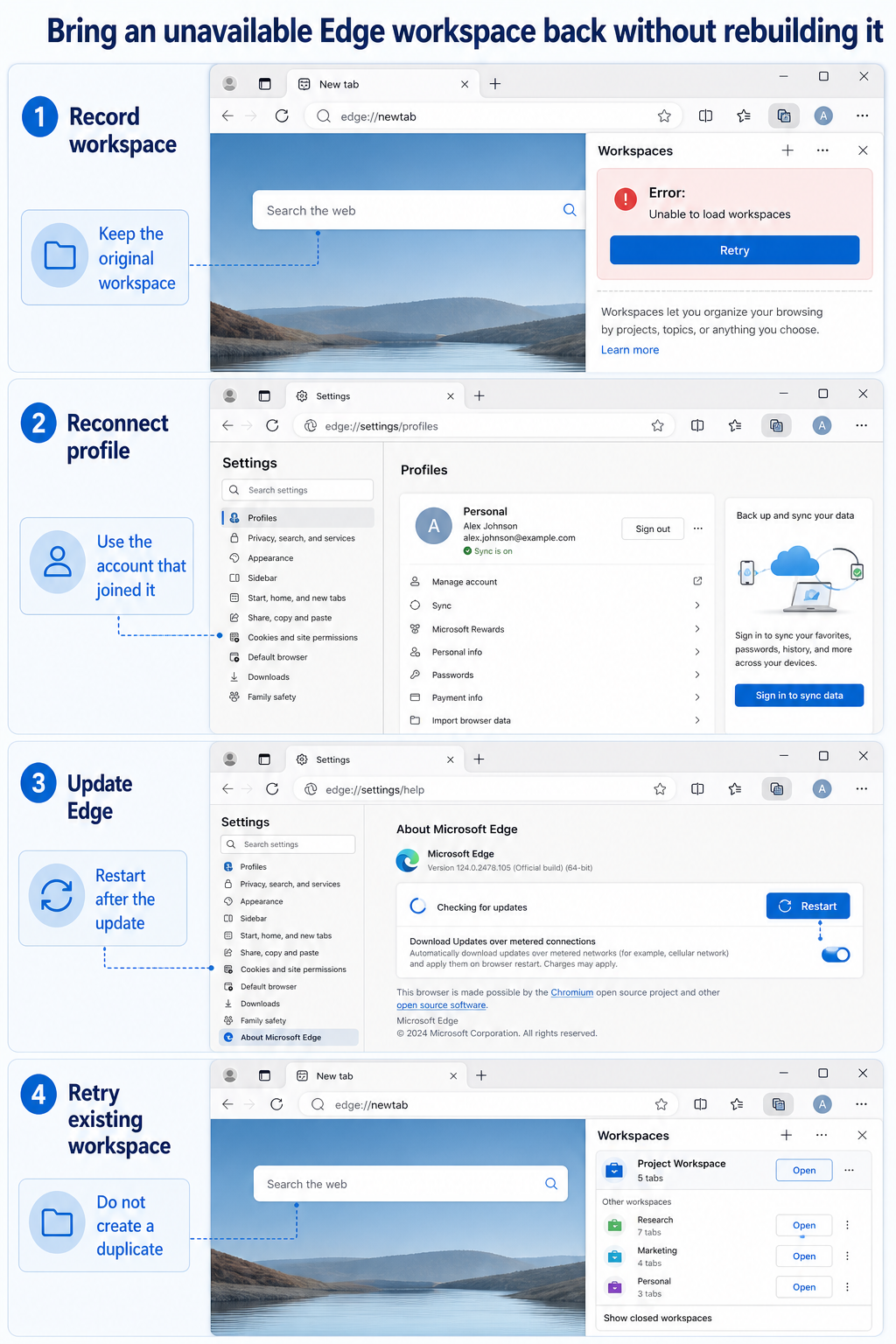Viewport: 896px width, 1344px height.
Task: Open the favorites list icon in the first browser window
Action: coord(744,115)
